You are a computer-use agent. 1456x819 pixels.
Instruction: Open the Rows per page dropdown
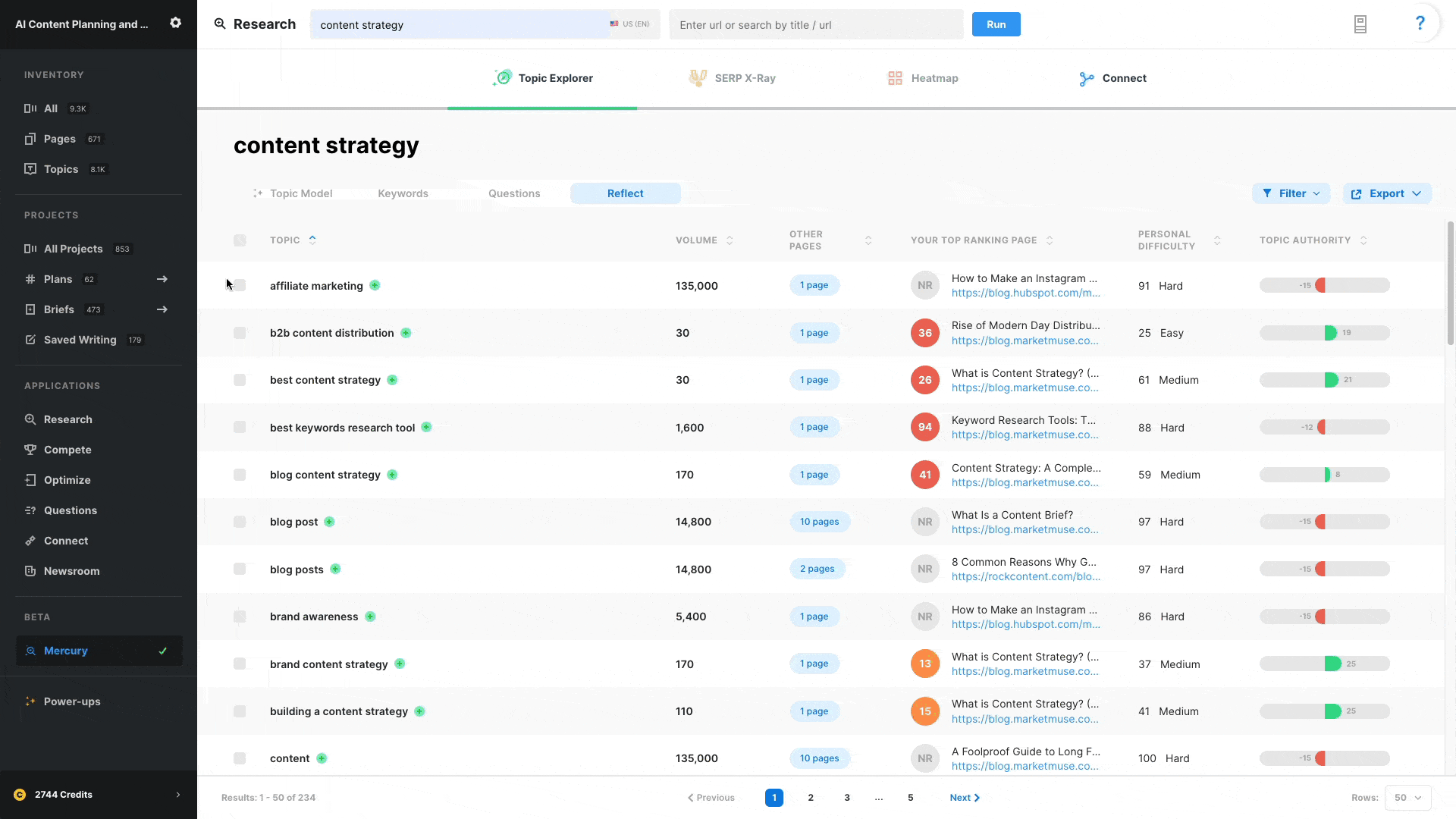[1407, 798]
